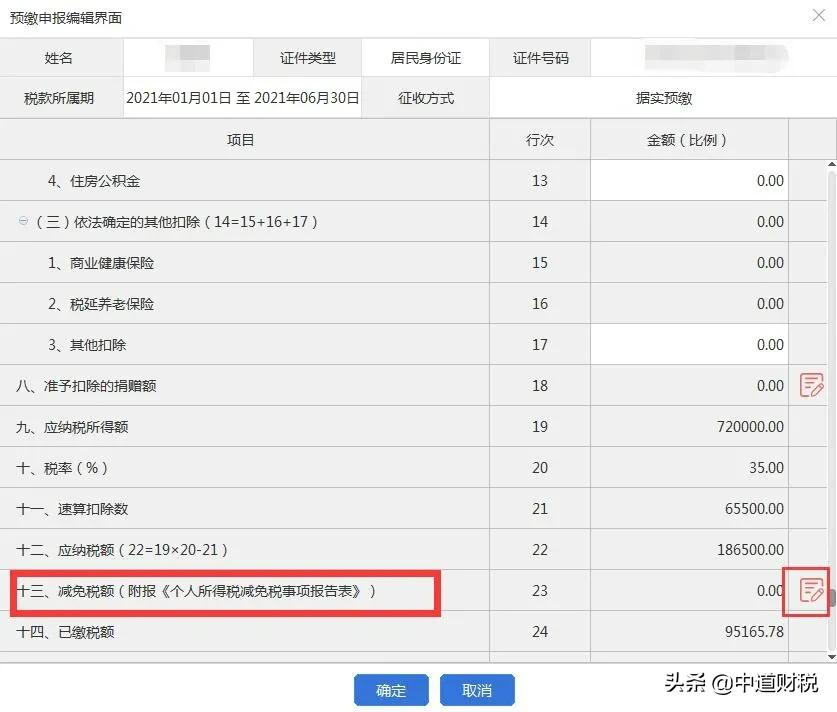Click the 确定 button
The height and width of the screenshot is (712, 837).
(391, 690)
